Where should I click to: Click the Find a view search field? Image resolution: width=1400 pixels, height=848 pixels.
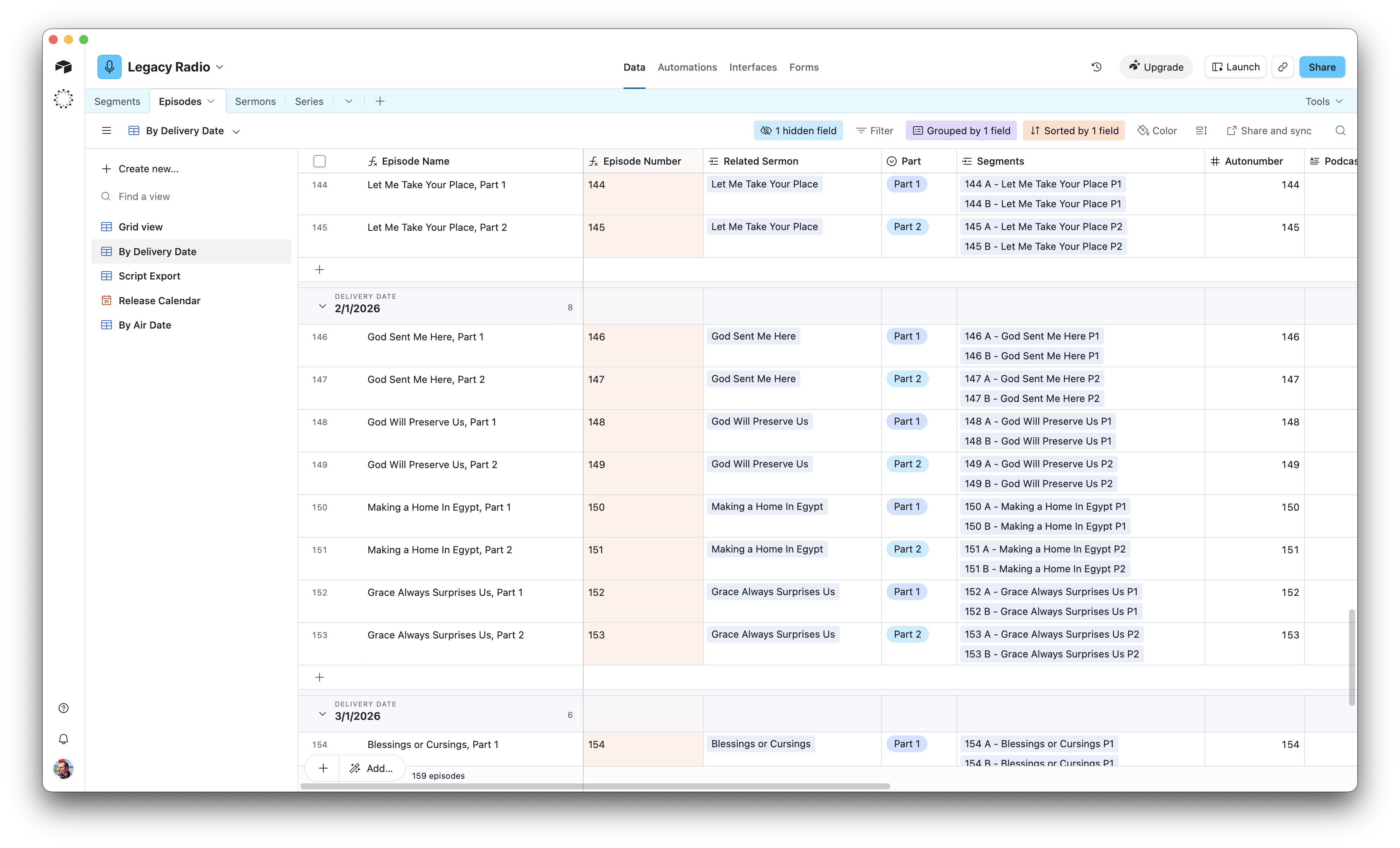pyautogui.click(x=144, y=197)
